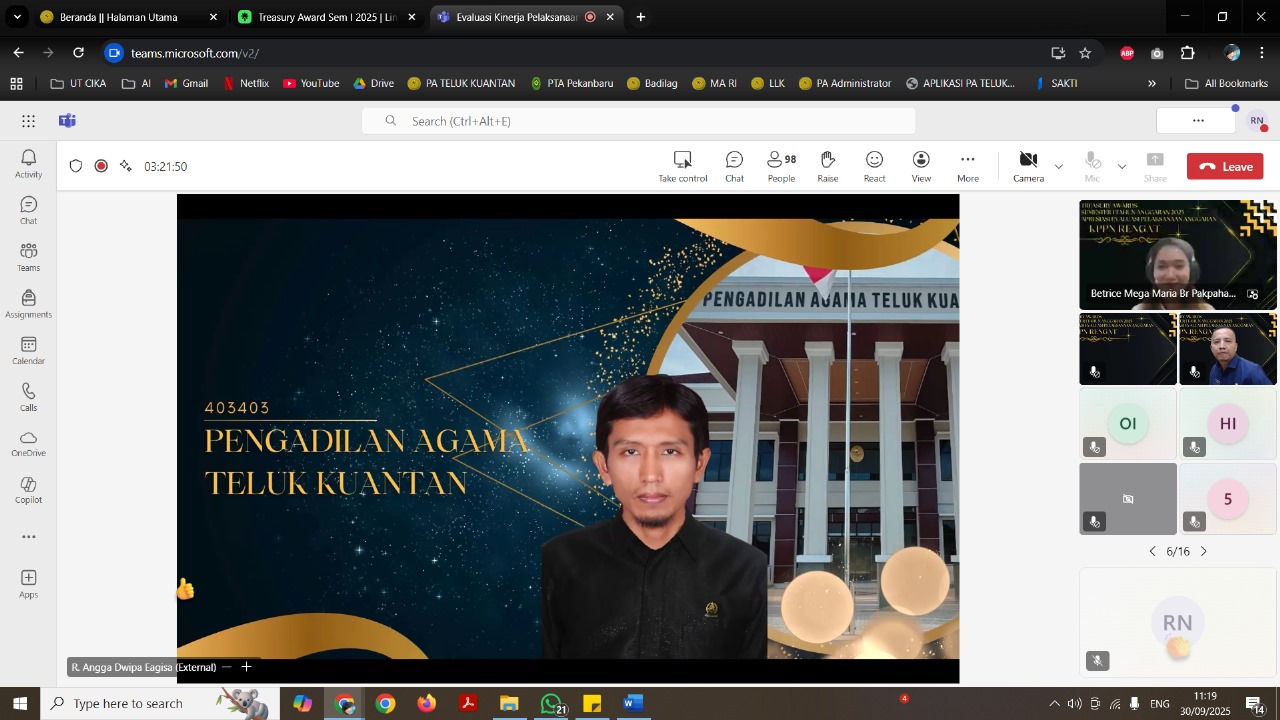This screenshot has width=1280, height=720.
Task: Open the Teams app launcher grid
Action: [x=28, y=121]
